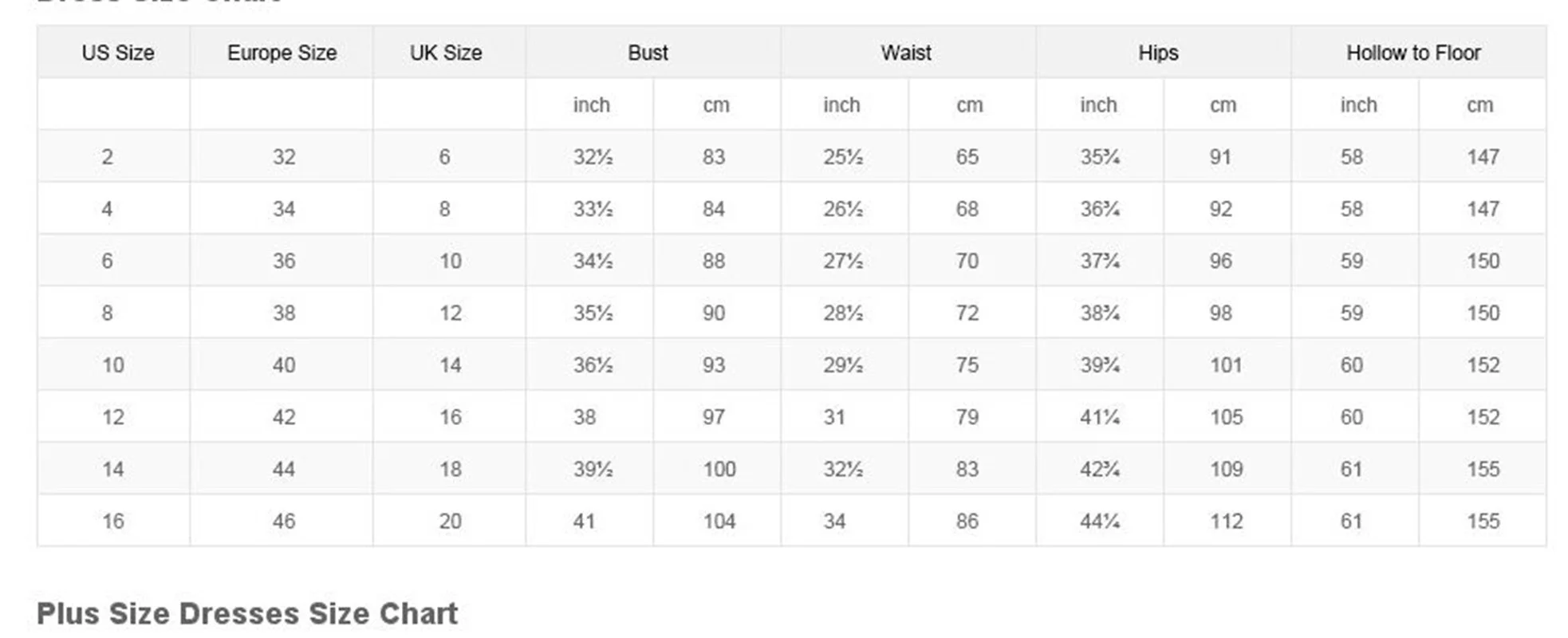Click the US Size column header

point(118,53)
